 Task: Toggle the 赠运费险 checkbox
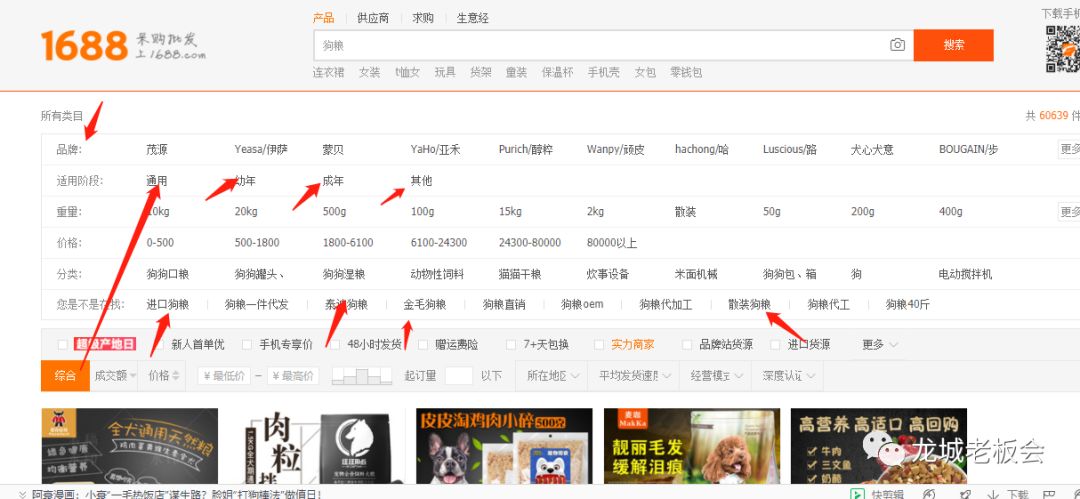(422, 345)
